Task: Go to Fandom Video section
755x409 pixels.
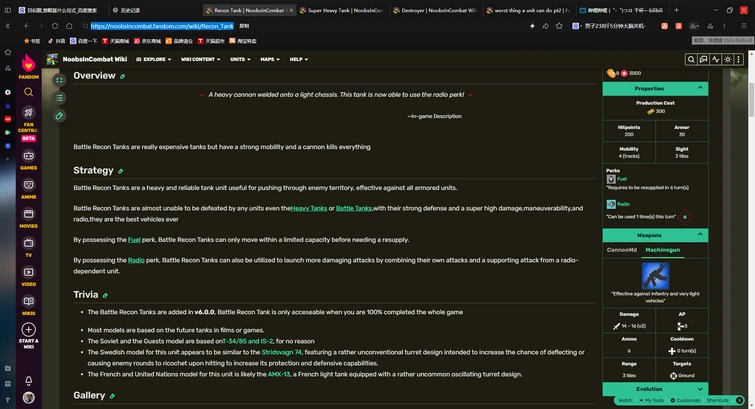Action: [28, 276]
